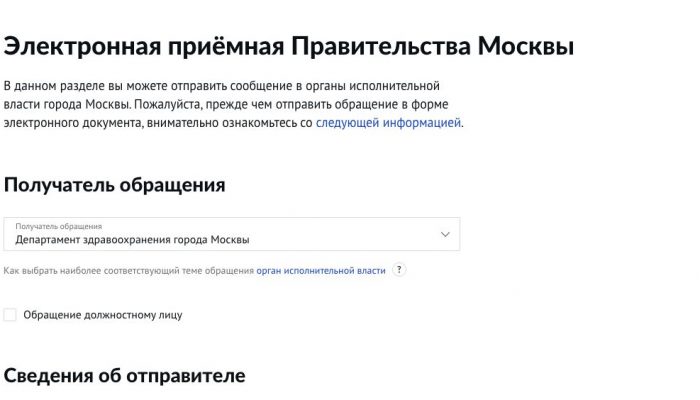Screen dimensions: 700x400
Task: Click intro text 'электронного документа, внимательно ознакомьтесь со'
Action: coord(158,123)
